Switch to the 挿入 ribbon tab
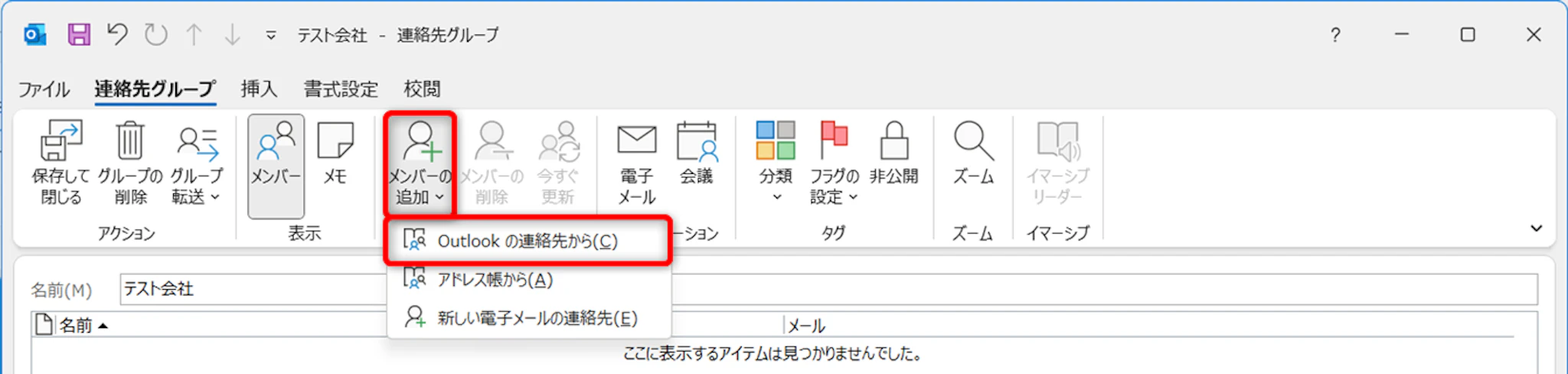1568x374 pixels. [x=259, y=89]
